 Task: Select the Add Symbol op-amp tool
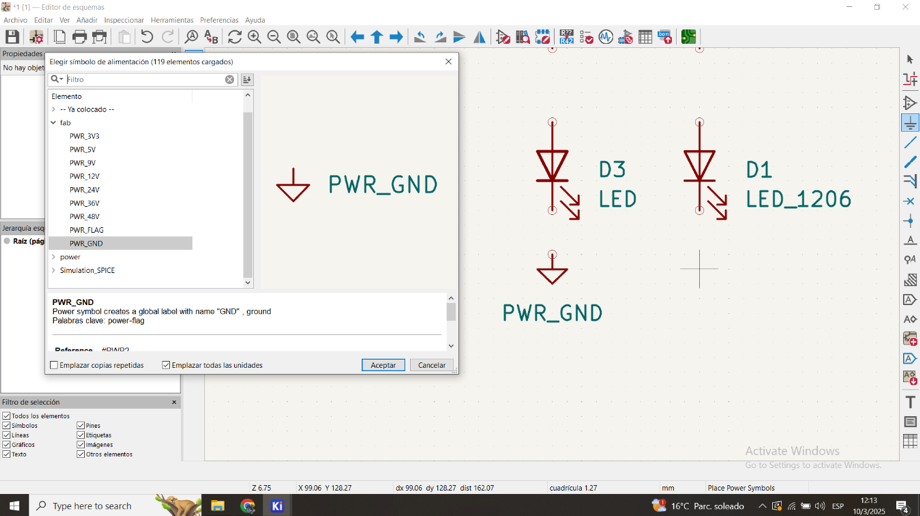point(910,103)
